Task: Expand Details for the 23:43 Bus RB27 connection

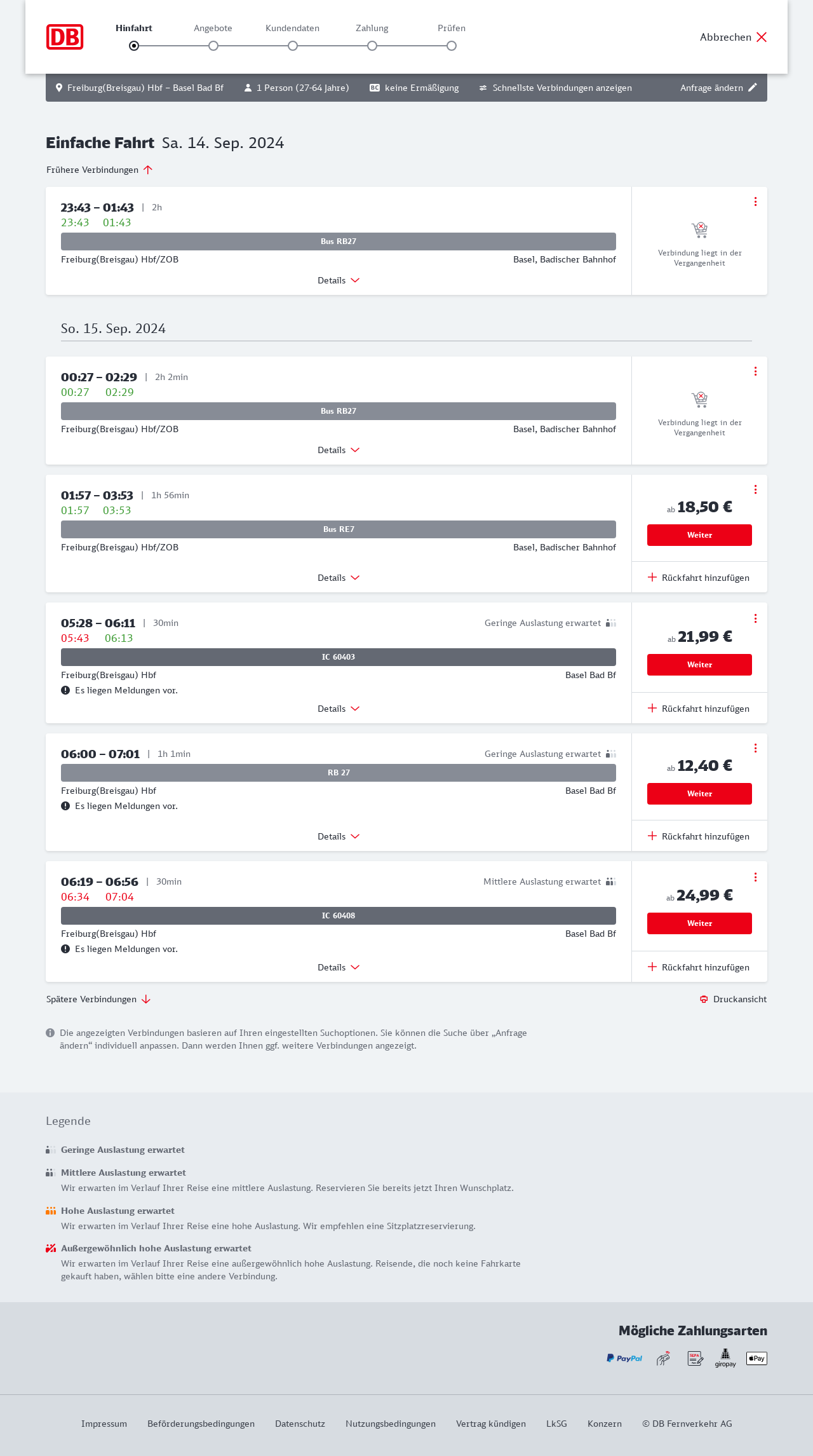Action: 339,280
